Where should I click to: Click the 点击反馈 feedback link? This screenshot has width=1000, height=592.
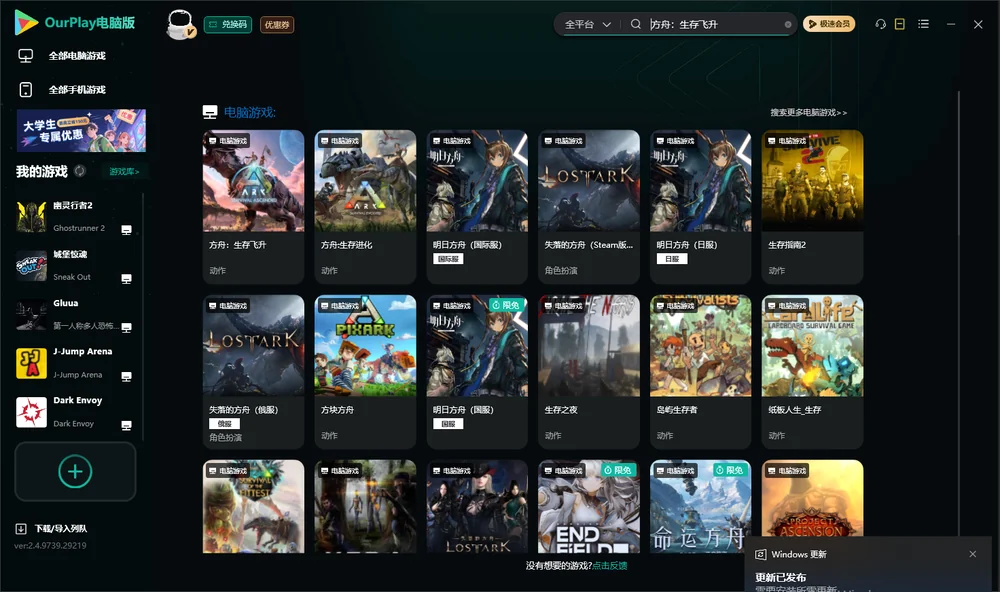[x=610, y=565]
